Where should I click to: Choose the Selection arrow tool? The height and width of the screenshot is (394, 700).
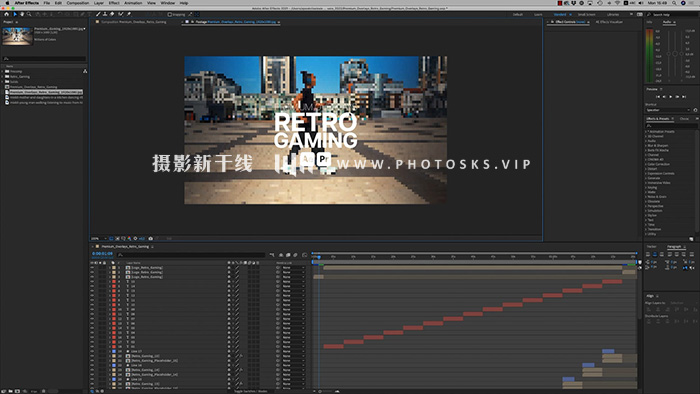[15, 14]
